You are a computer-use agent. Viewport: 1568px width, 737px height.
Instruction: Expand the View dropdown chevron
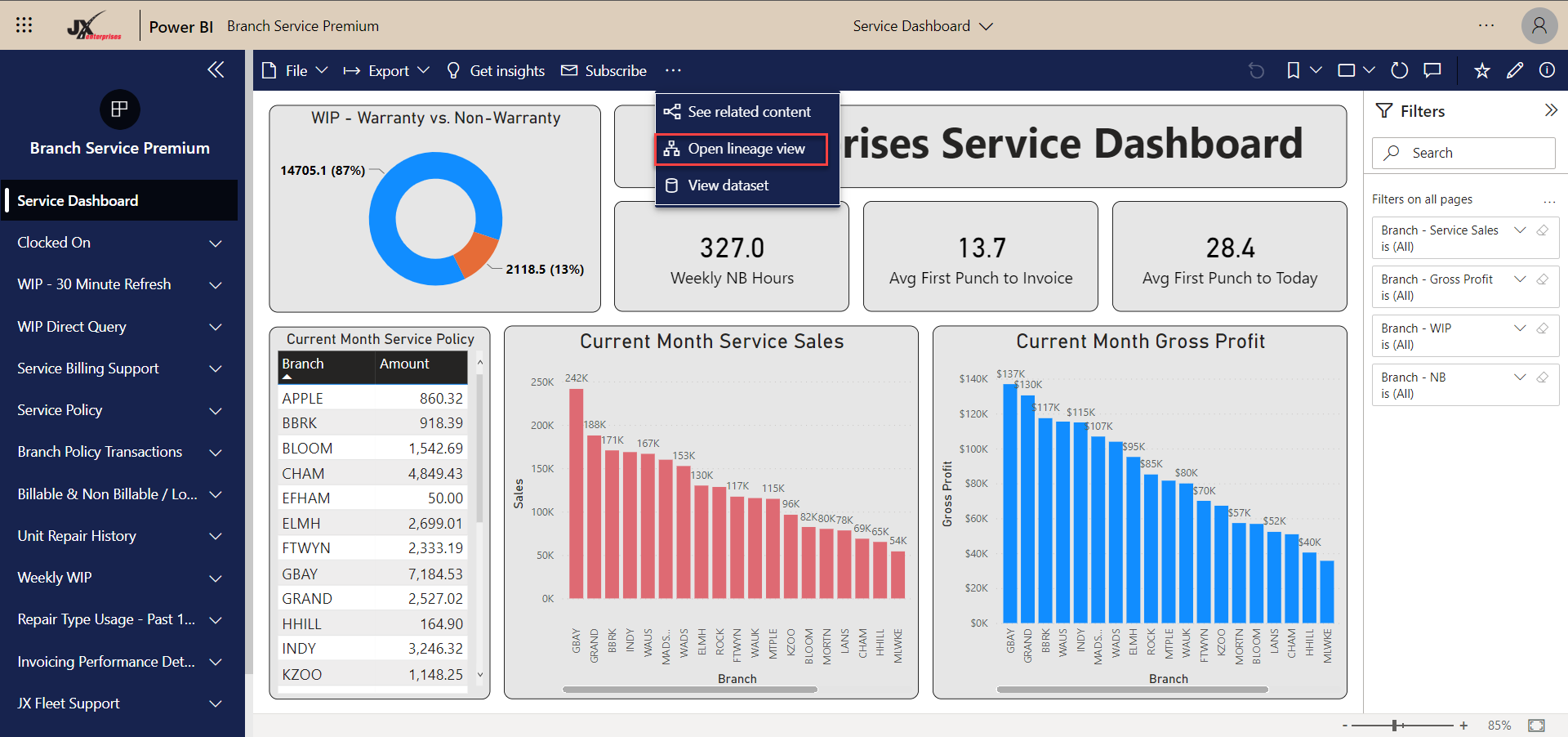1369,71
